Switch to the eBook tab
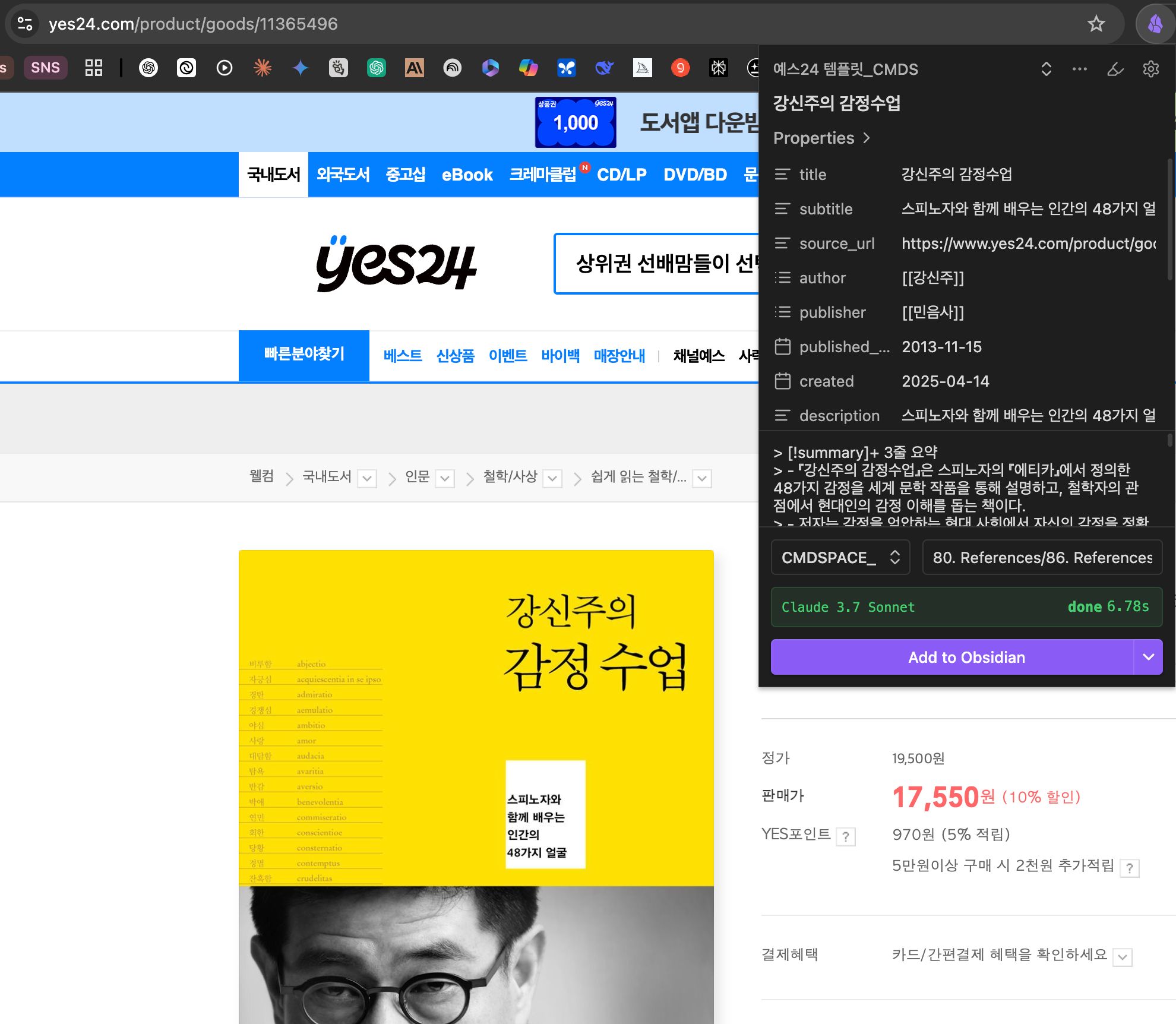1176x1024 pixels. click(467, 174)
